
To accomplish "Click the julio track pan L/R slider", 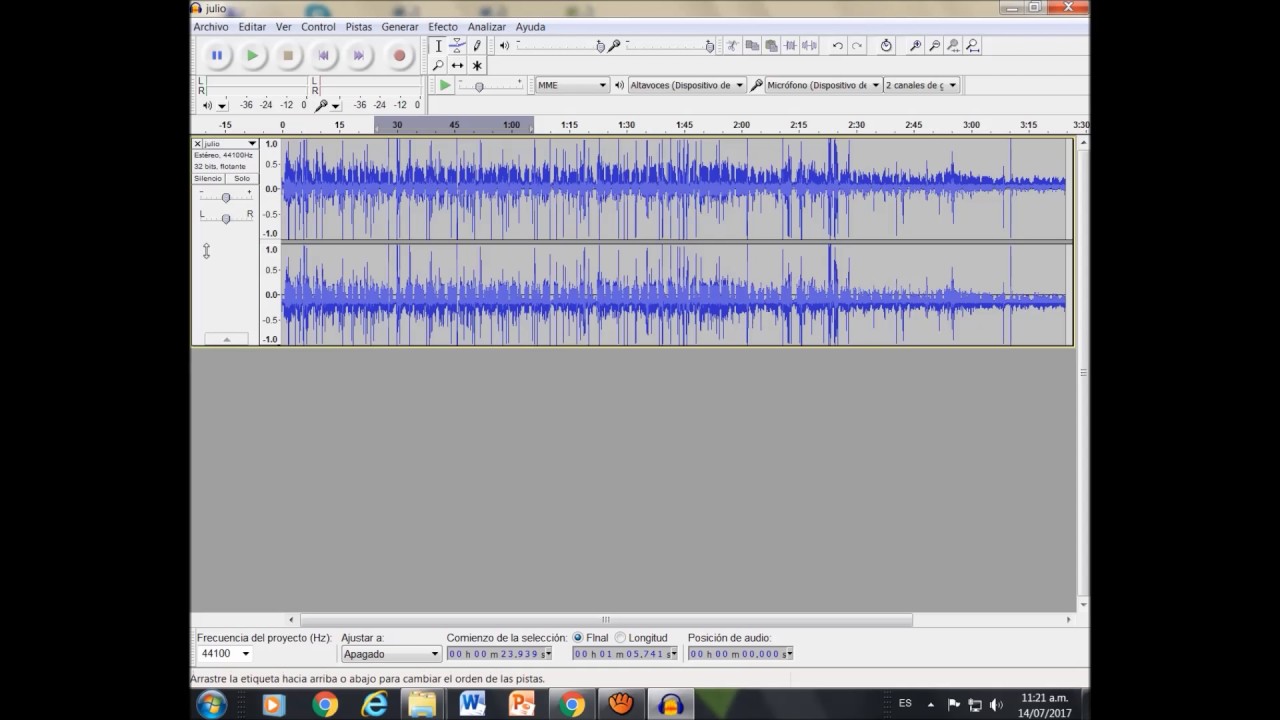I will (x=226, y=217).
